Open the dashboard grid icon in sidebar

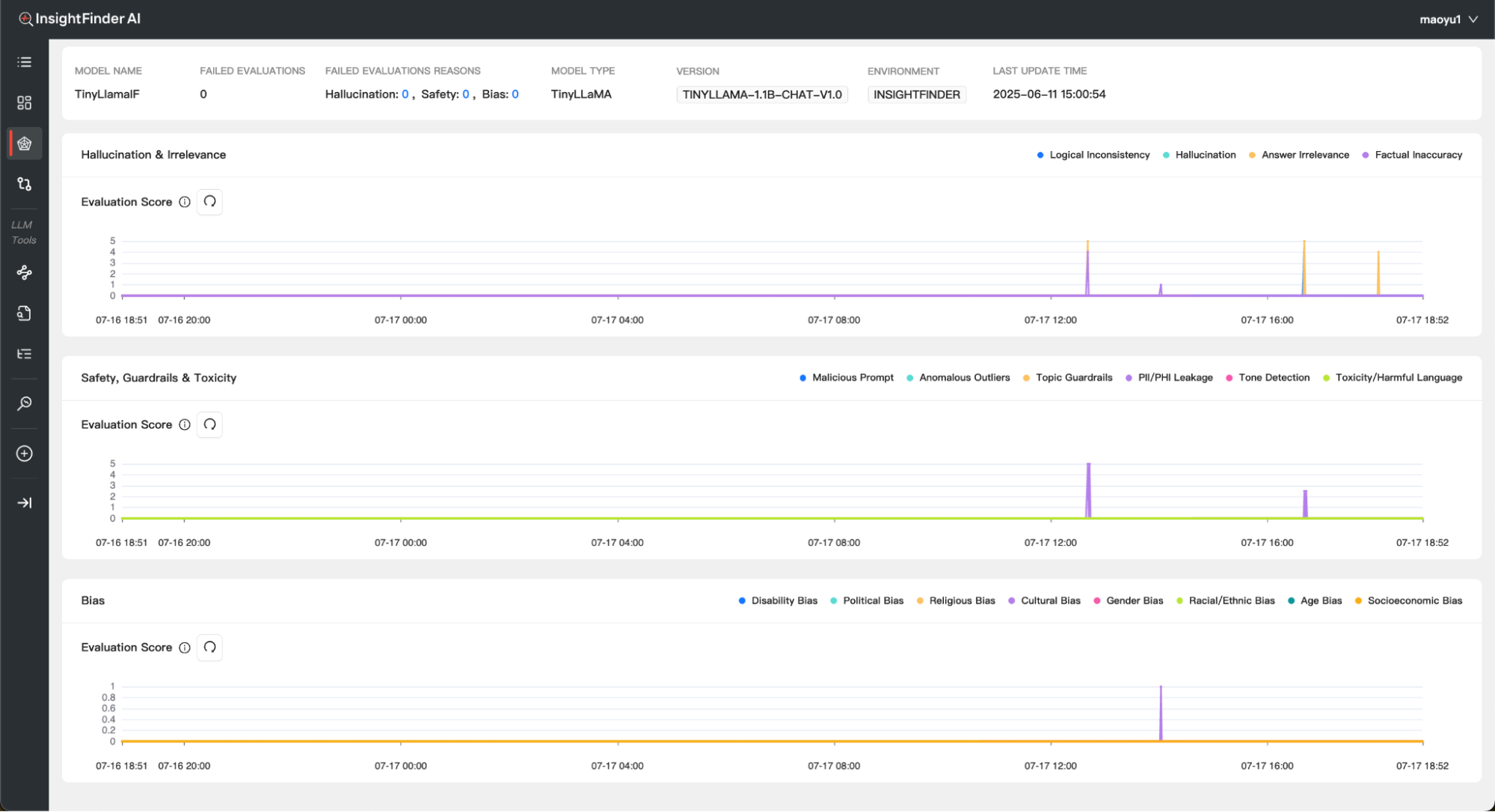click(x=24, y=102)
